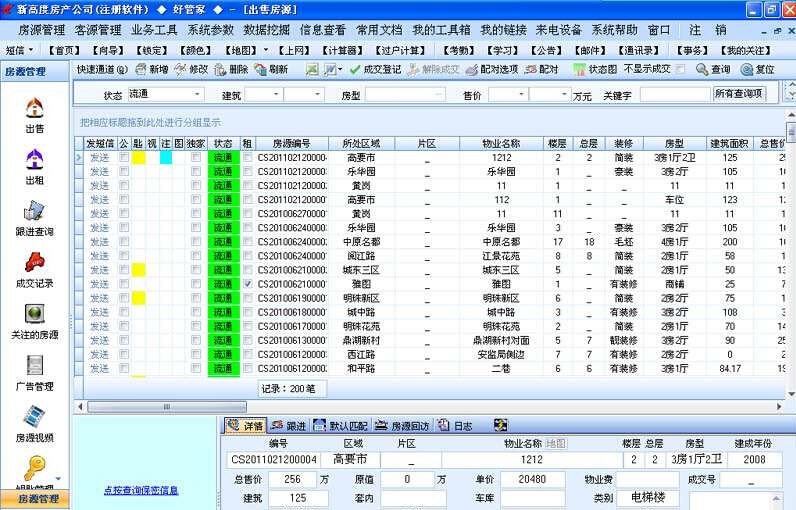This screenshot has height=510, width=796.
Task: Click the 刷新 toolbar button
Action: [x=271, y=69]
